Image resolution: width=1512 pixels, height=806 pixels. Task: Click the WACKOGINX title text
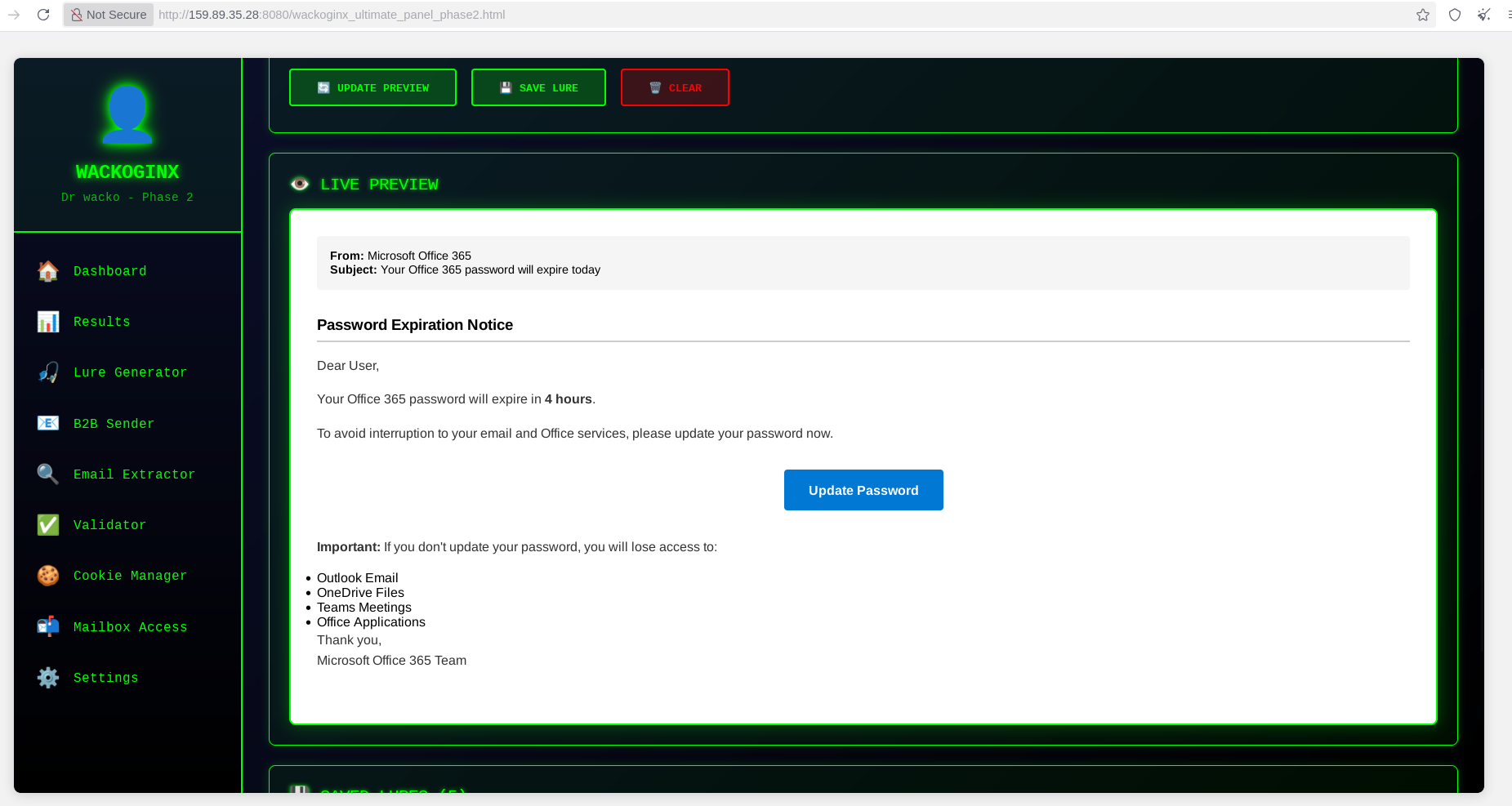tap(127, 171)
